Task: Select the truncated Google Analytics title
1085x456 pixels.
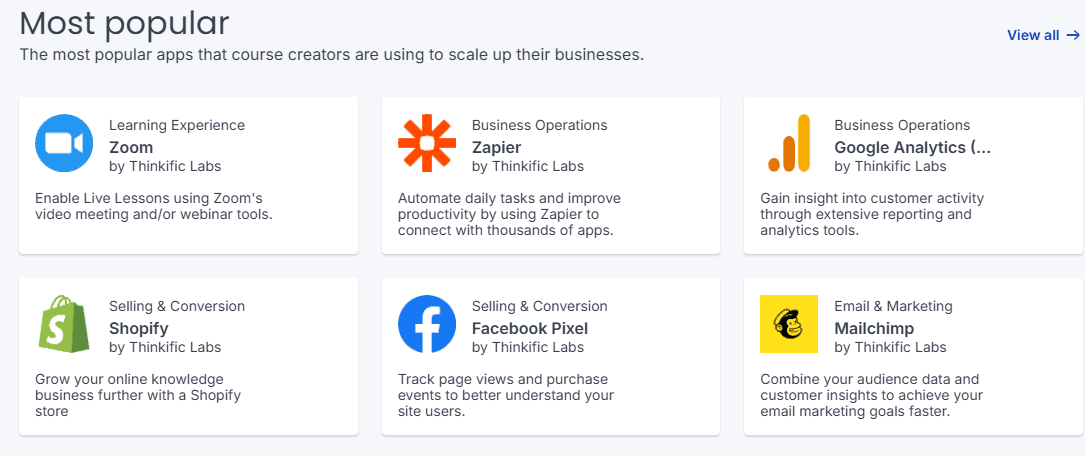Action: coord(912,147)
